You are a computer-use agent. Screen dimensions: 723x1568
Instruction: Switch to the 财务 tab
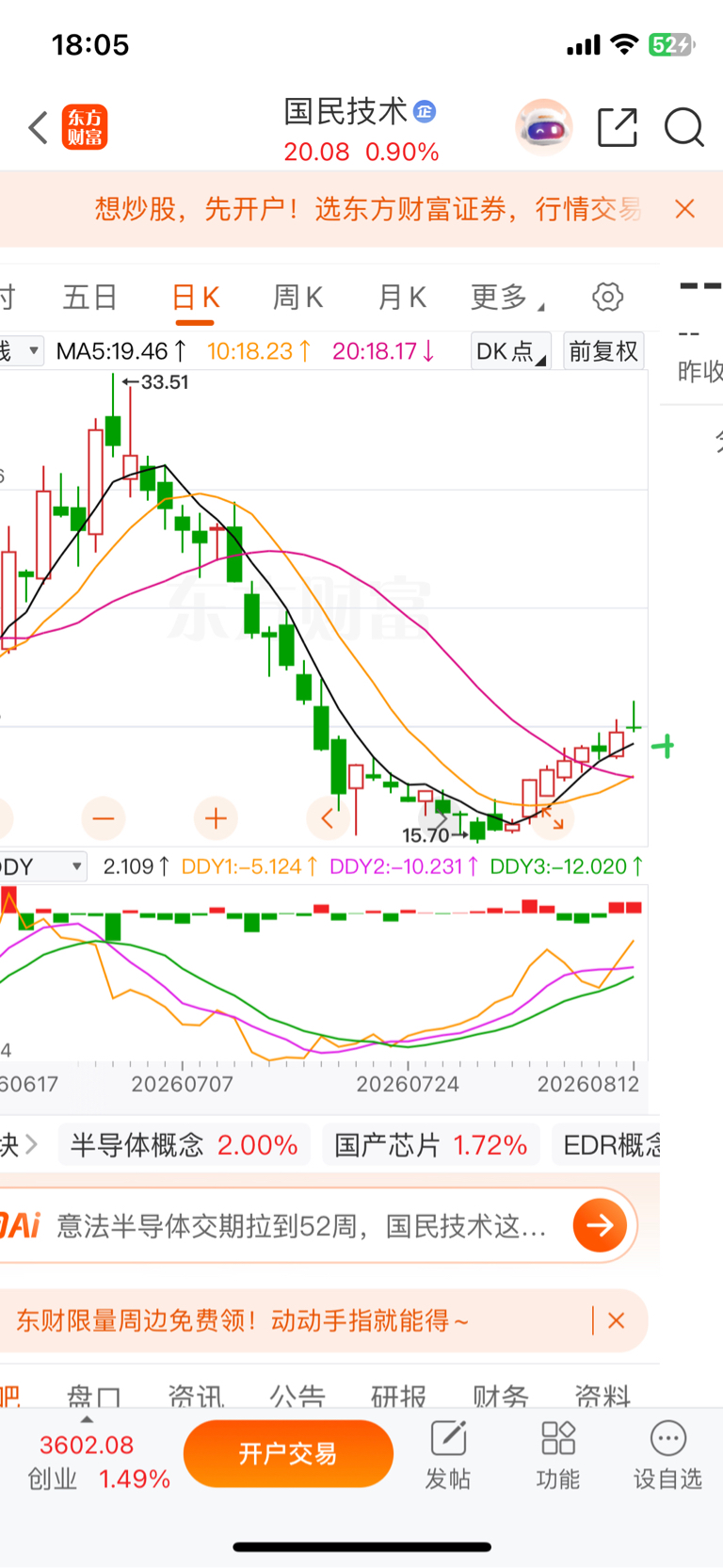[x=501, y=1396]
